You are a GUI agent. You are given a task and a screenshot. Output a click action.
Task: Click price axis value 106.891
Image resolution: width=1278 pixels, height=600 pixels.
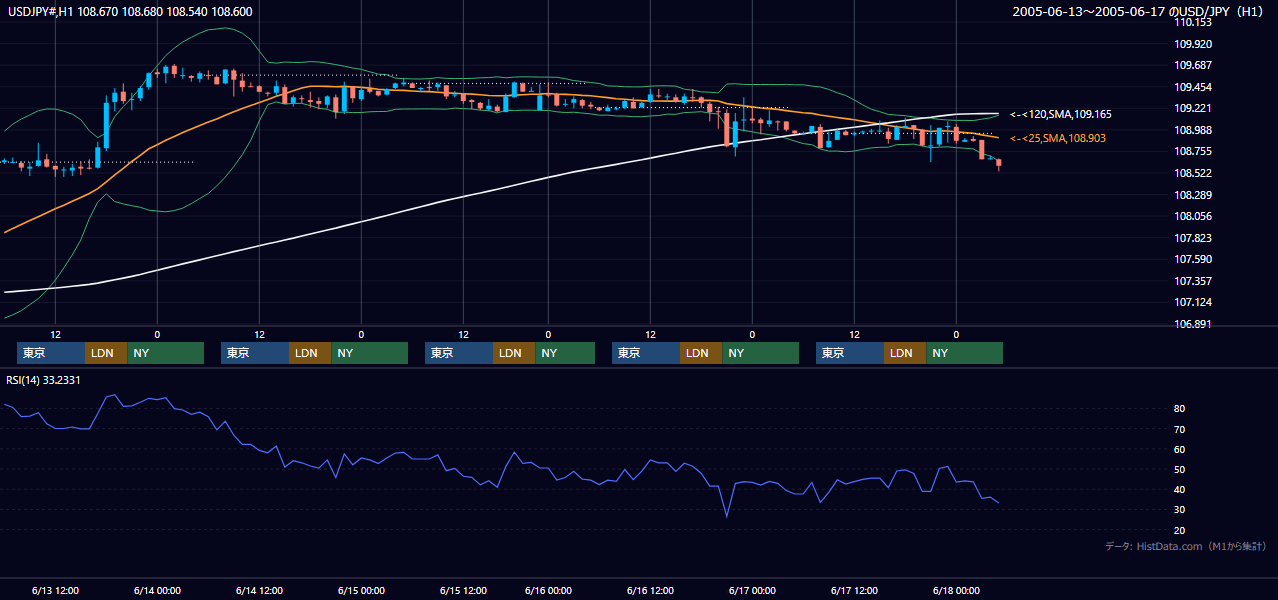click(1193, 324)
